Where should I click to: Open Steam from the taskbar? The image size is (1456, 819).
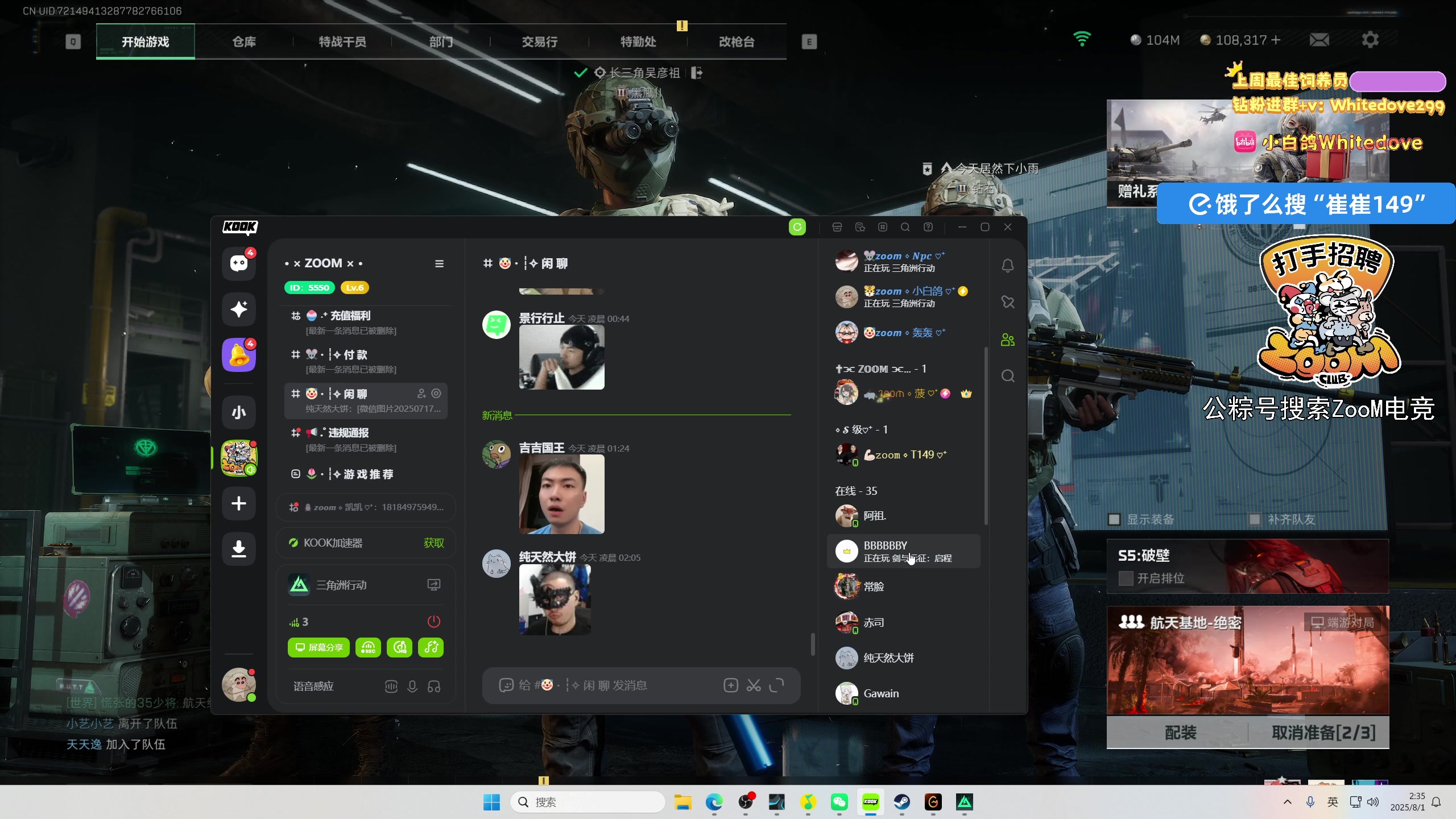[x=902, y=802]
